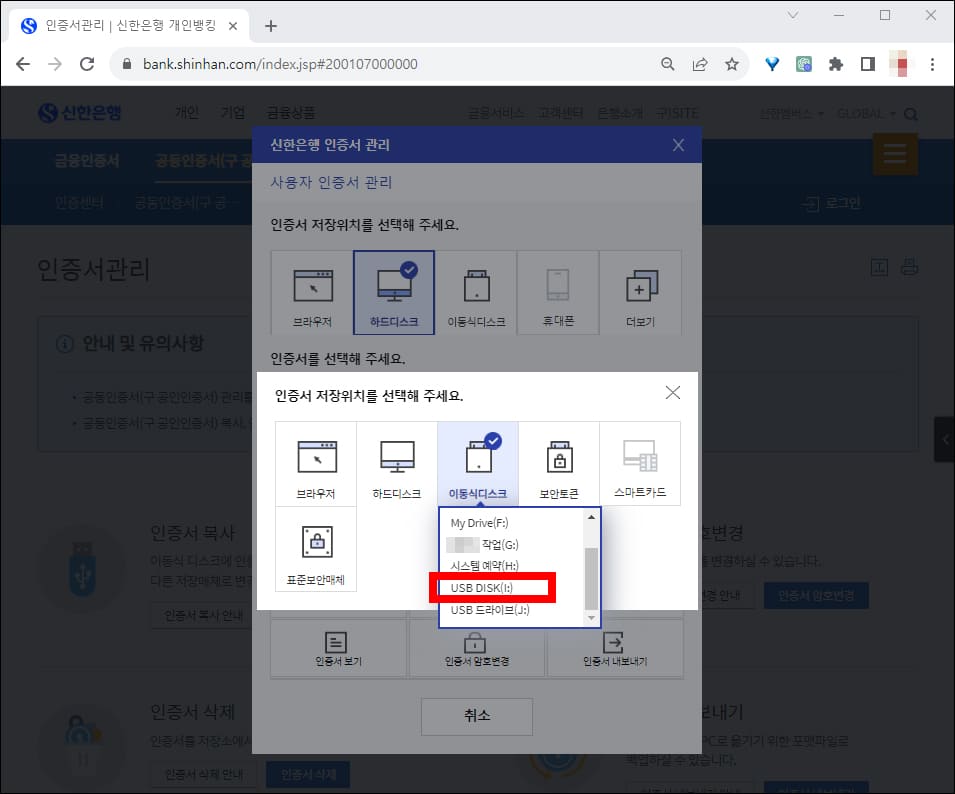Select the 스마트카드 (smart card) storage icon
The image size is (955, 794).
tap(639, 463)
